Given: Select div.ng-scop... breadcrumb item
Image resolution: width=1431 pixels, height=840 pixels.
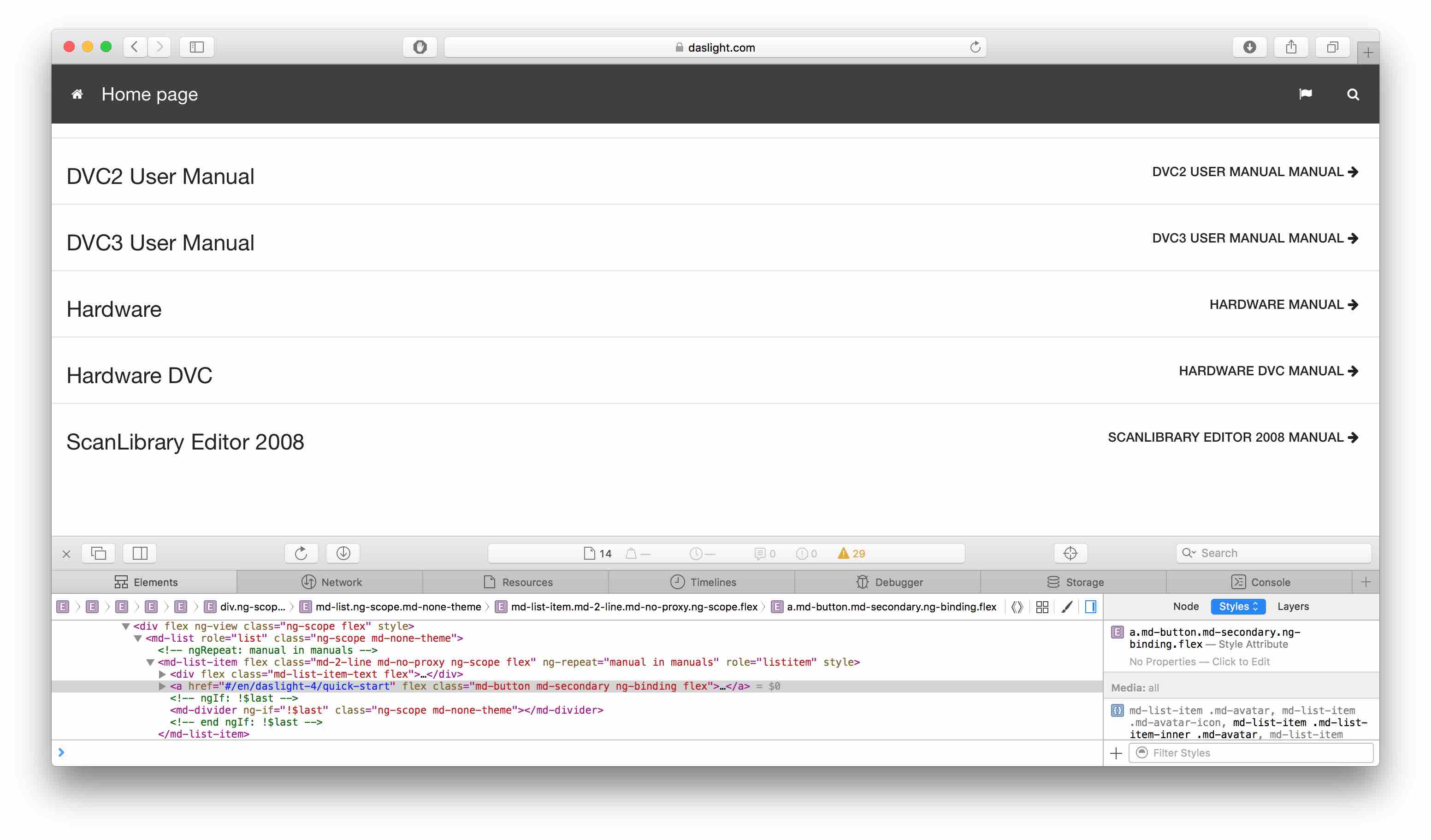Looking at the screenshot, I should pyautogui.click(x=245, y=607).
